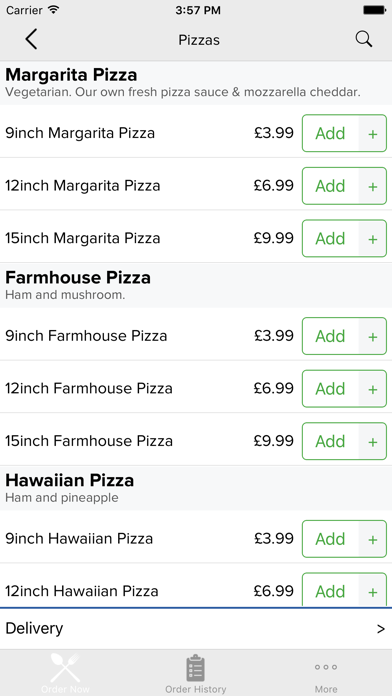The height and width of the screenshot is (696, 392).
Task: Tap plus icon for 15inch Farmhouse Pizza
Action: click(373, 441)
